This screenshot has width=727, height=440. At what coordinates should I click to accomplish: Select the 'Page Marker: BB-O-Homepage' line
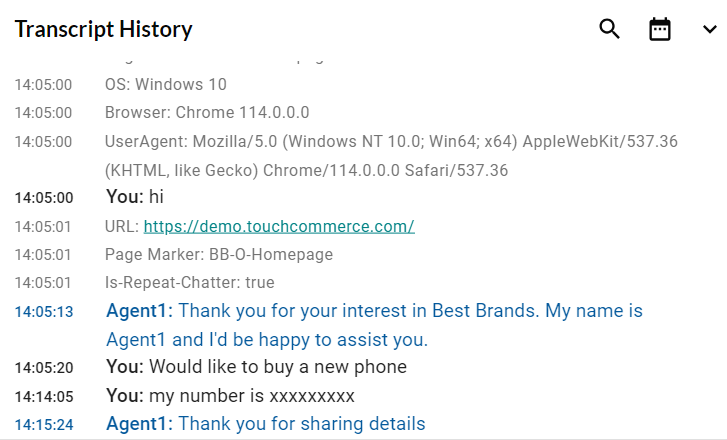pos(219,254)
